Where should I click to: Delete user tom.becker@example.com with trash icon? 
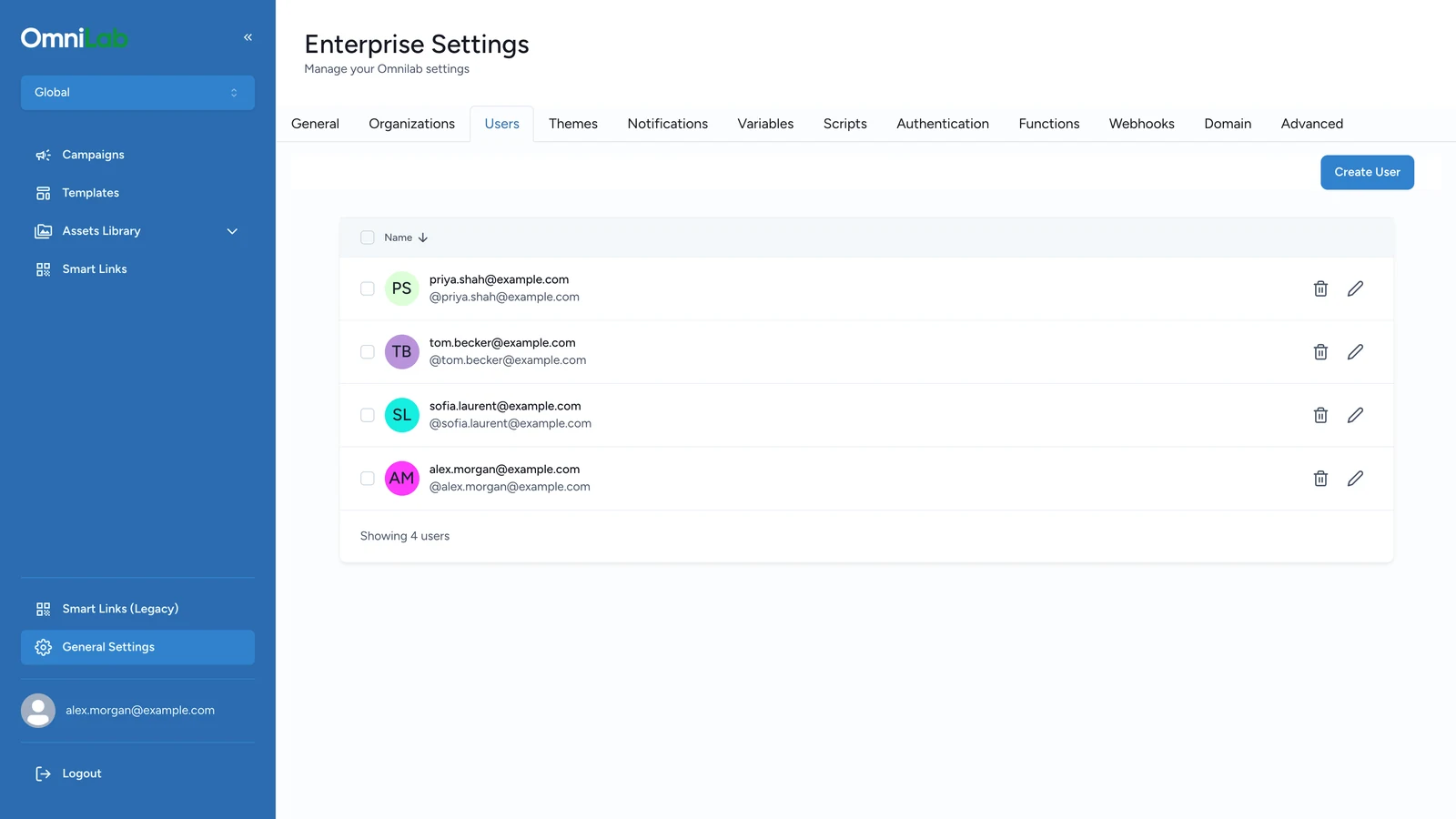coord(1320,351)
